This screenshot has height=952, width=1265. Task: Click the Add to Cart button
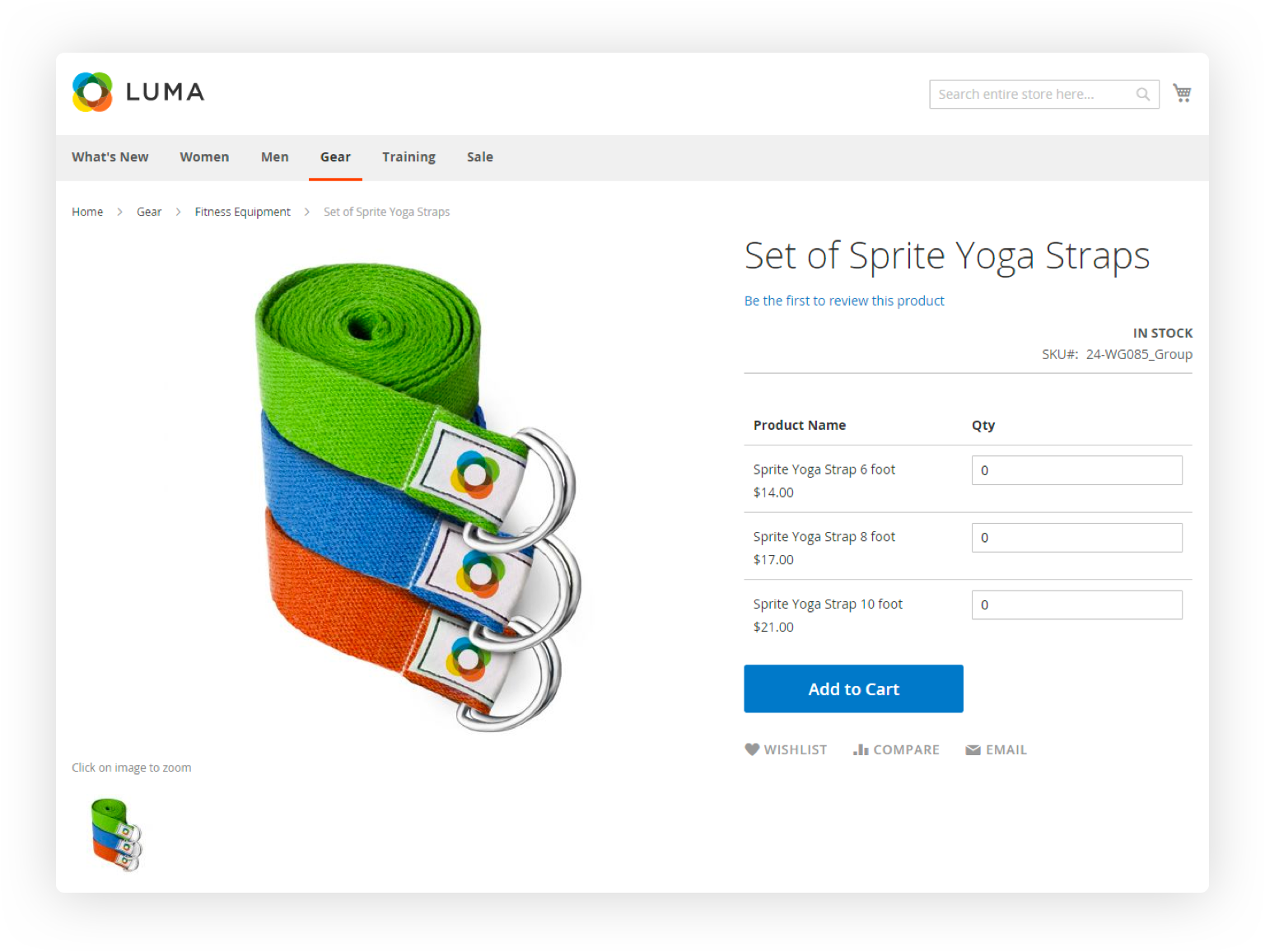pos(853,688)
